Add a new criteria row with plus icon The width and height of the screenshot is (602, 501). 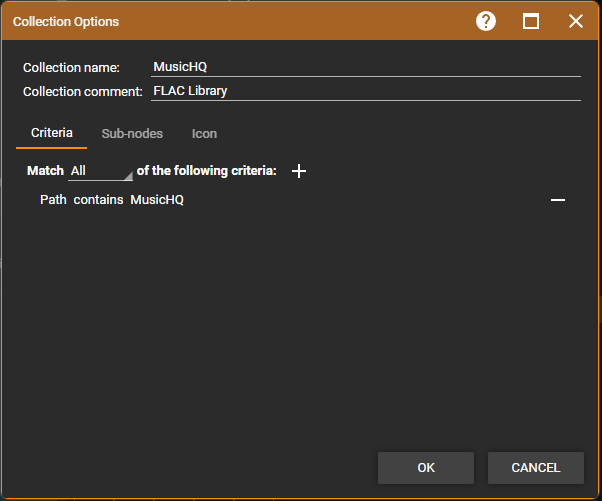299,171
